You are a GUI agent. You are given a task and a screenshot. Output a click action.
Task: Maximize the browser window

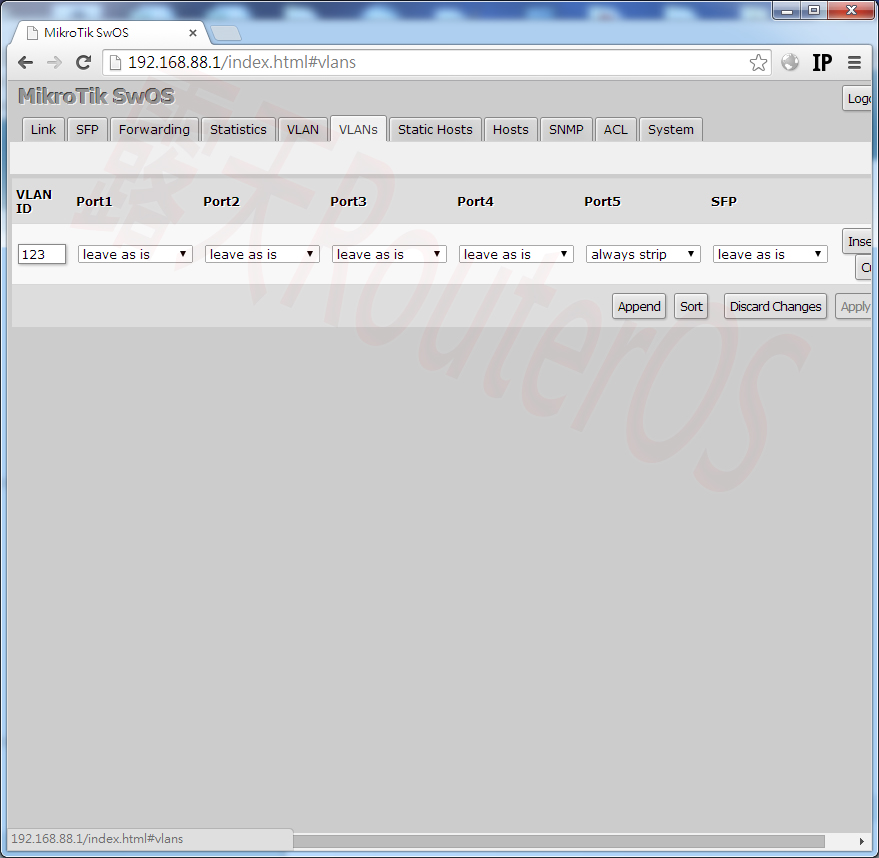pyautogui.click(x=814, y=10)
